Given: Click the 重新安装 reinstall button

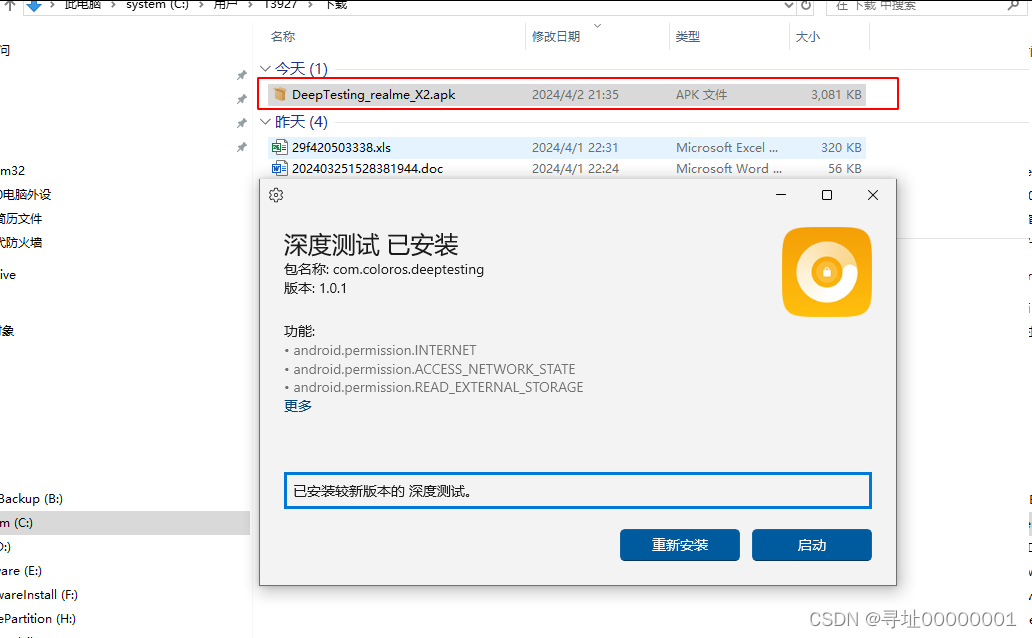Looking at the screenshot, I should tap(680, 545).
